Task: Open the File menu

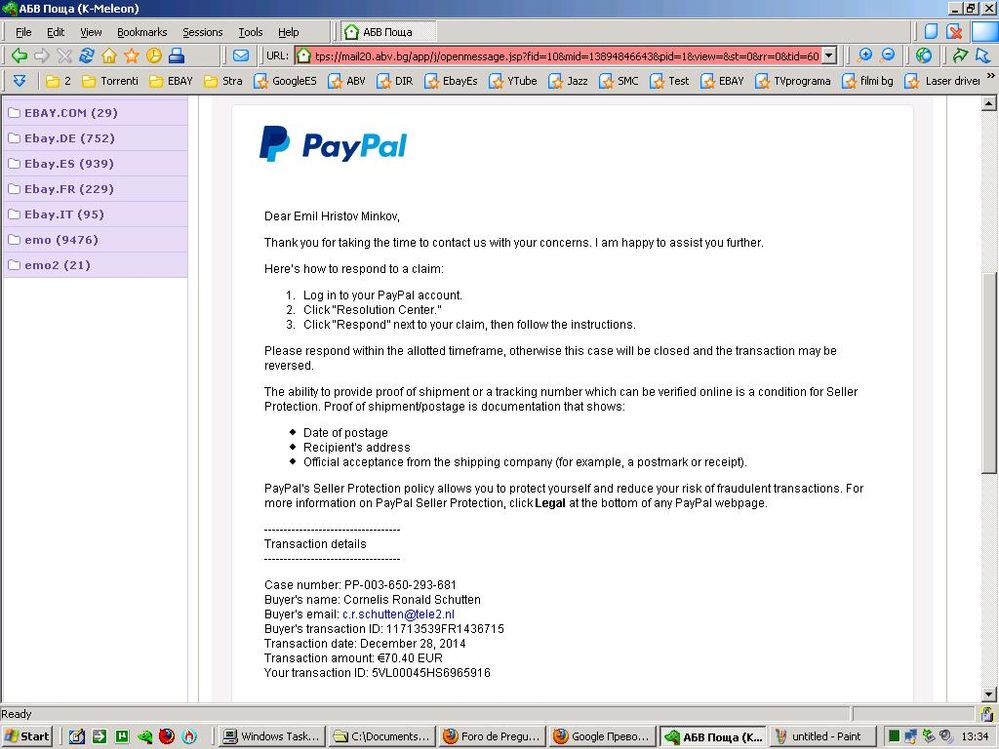Action: [x=24, y=32]
